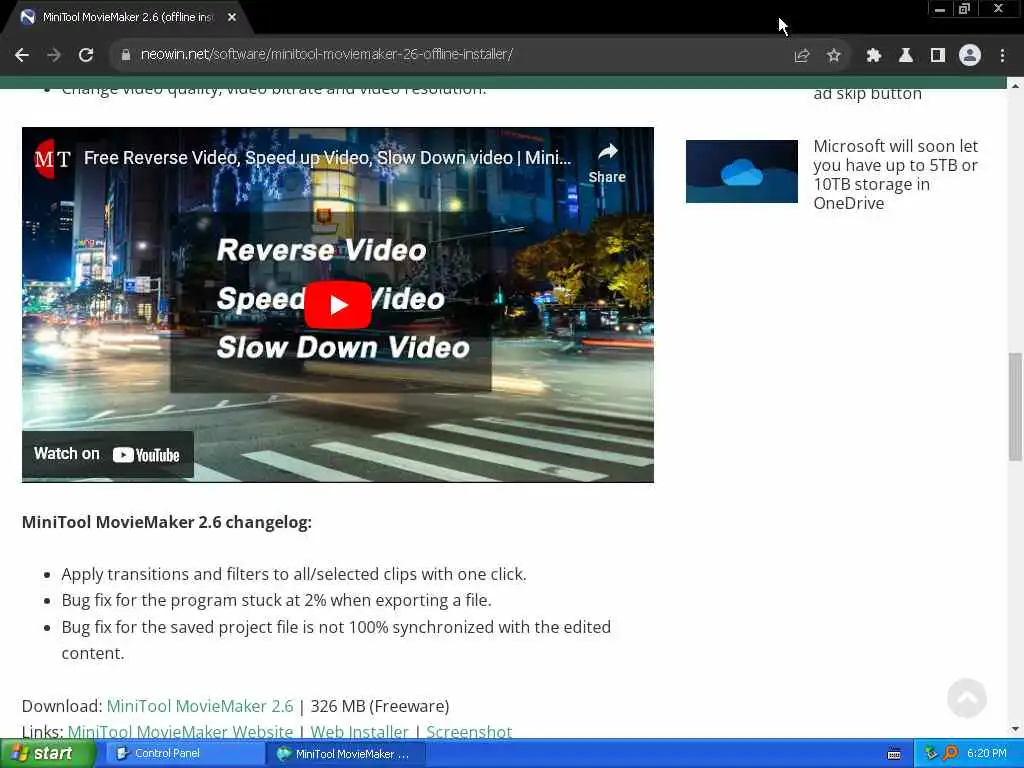Click the on-screen keyboard taskbar icon

pos(895,754)
